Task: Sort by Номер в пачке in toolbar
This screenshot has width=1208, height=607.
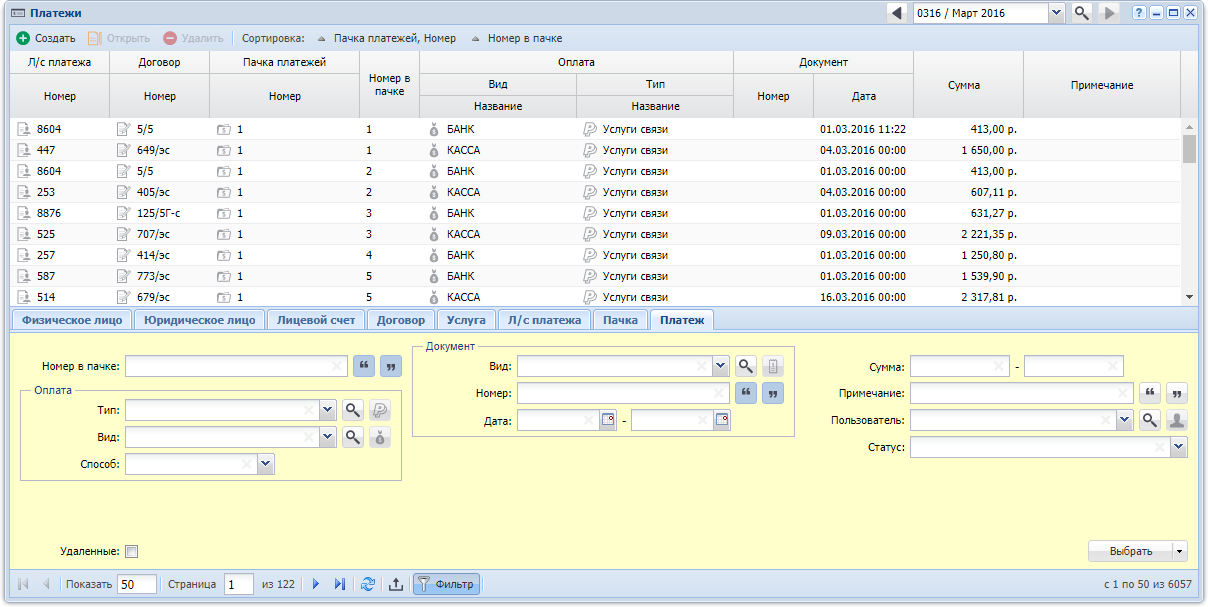Action: pyautogui.click(x=516, y=39)
